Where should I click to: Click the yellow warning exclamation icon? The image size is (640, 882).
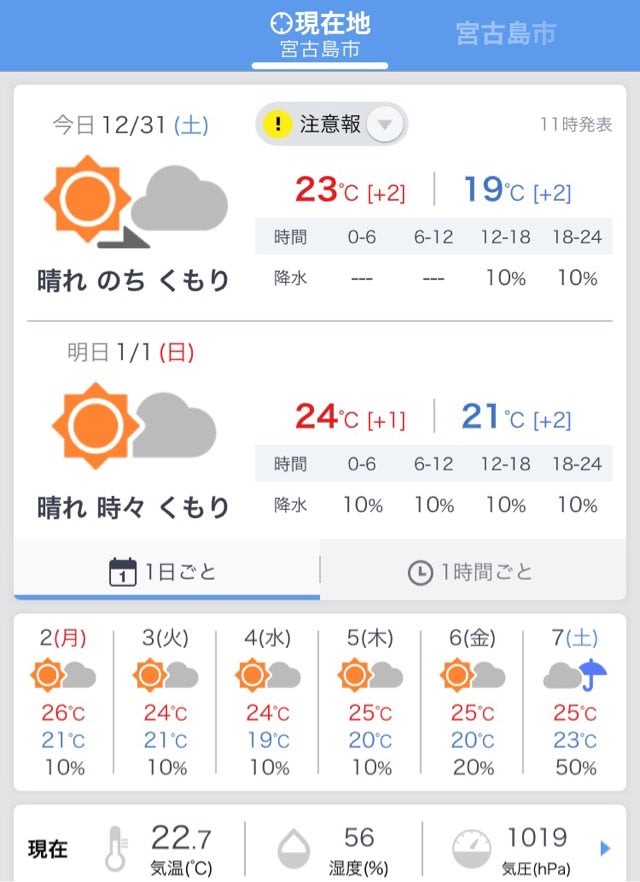[277, 124]
